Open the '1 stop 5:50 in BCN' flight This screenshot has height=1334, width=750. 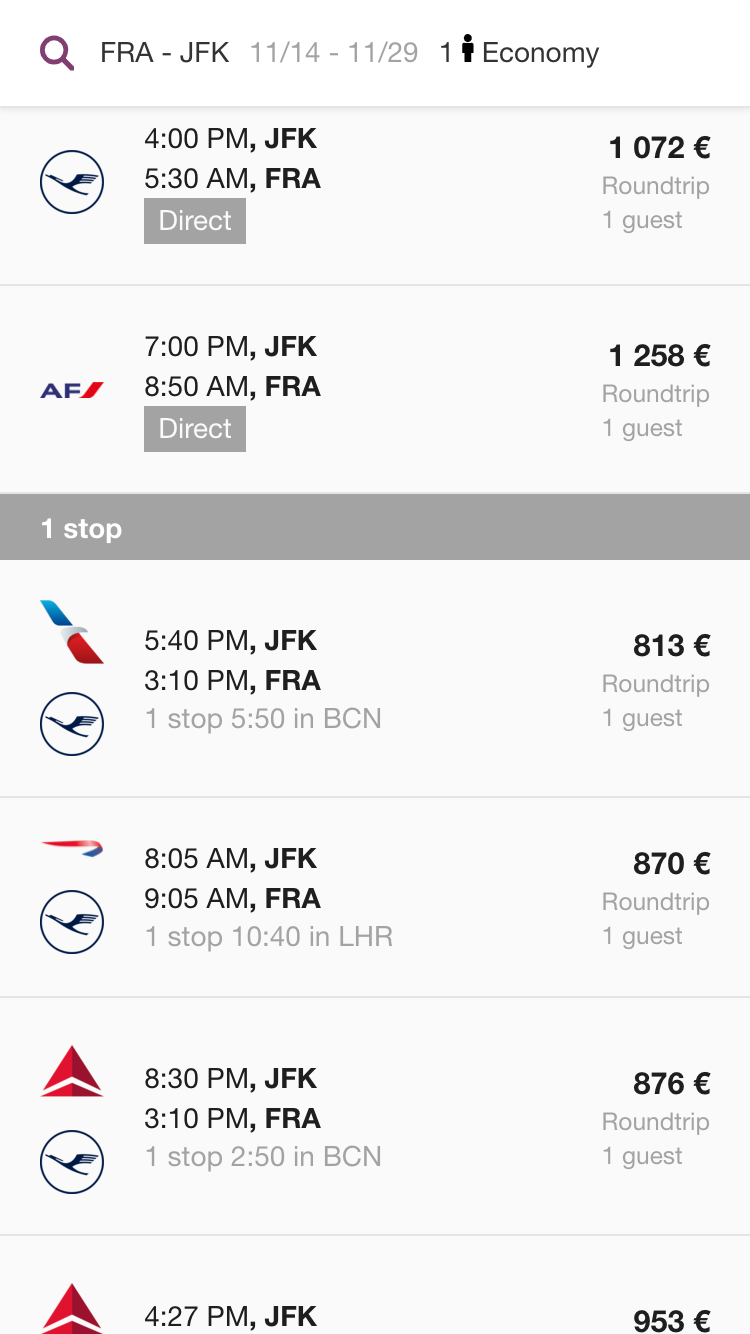point(263,719)
